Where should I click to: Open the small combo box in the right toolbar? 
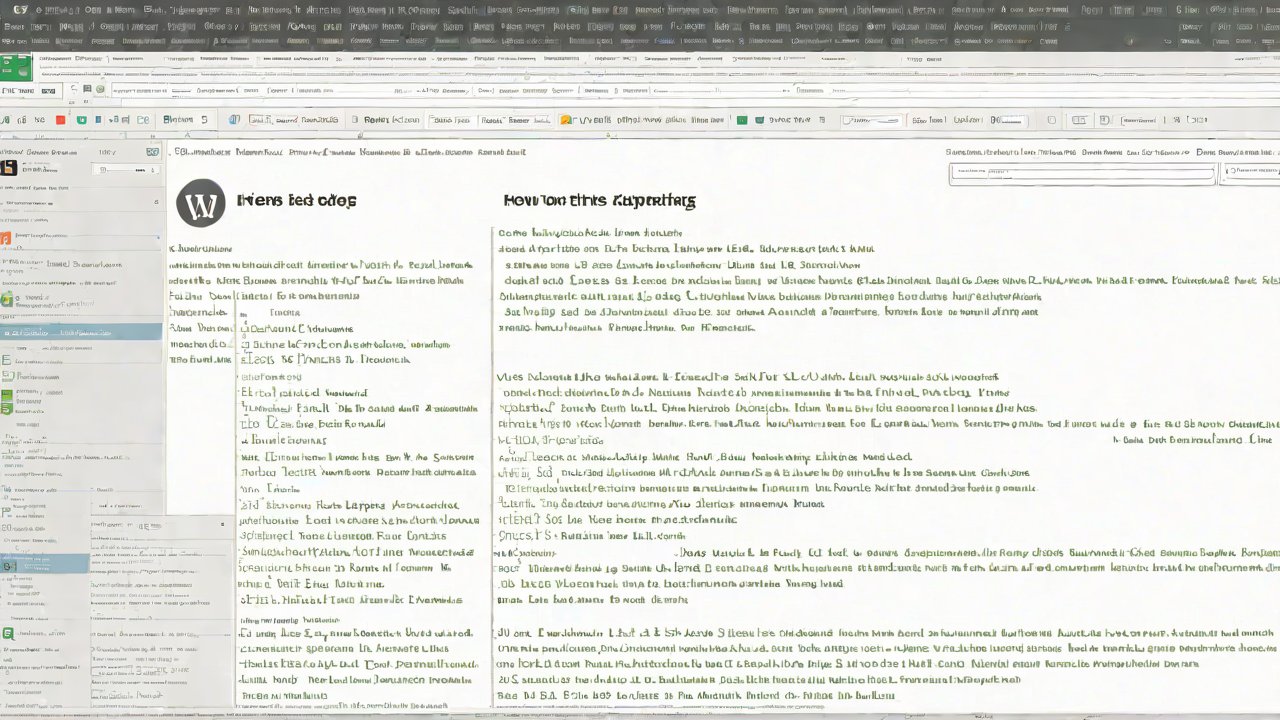(868, 120)
